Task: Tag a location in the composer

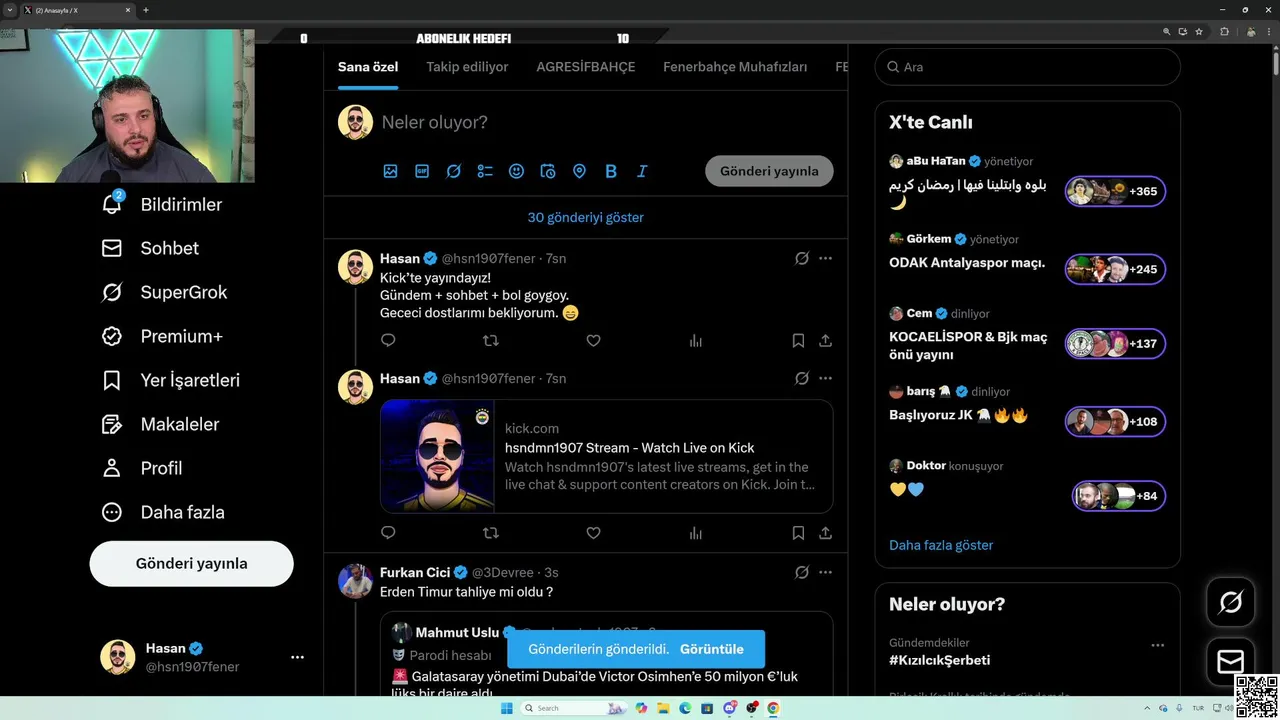Action: (579, 171)
